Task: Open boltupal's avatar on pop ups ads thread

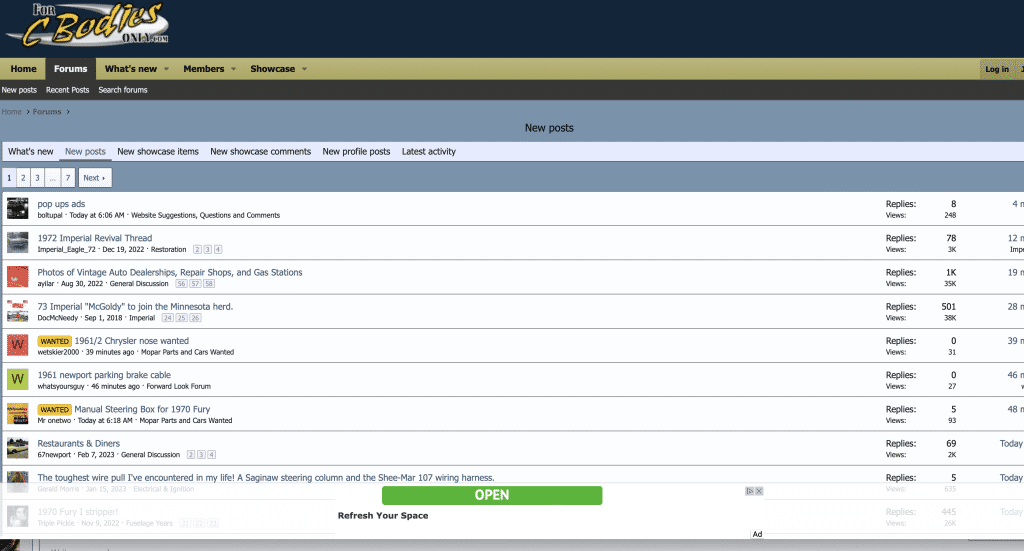Action: 17,208
